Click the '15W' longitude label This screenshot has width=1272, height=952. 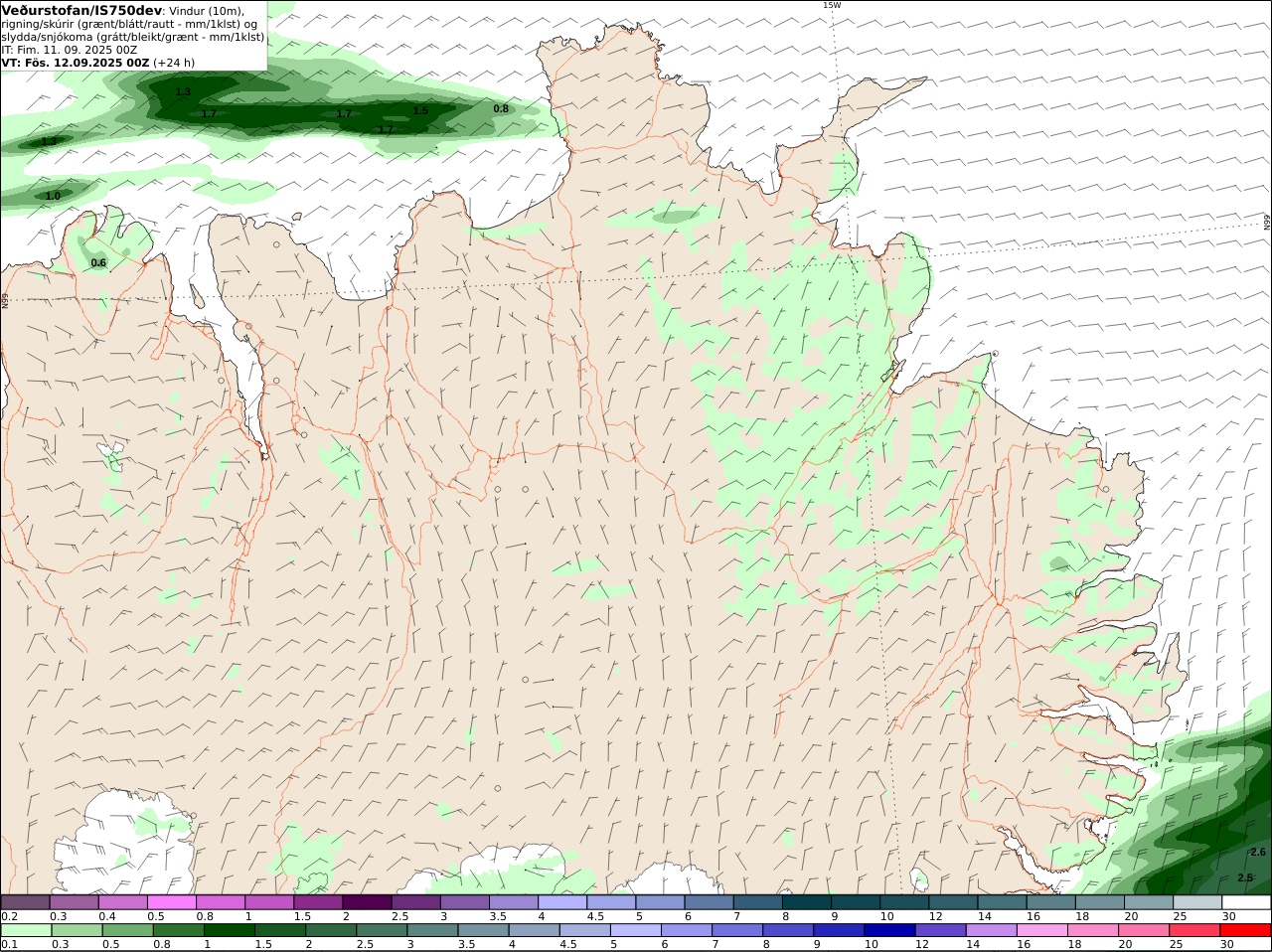coord(832,5)
